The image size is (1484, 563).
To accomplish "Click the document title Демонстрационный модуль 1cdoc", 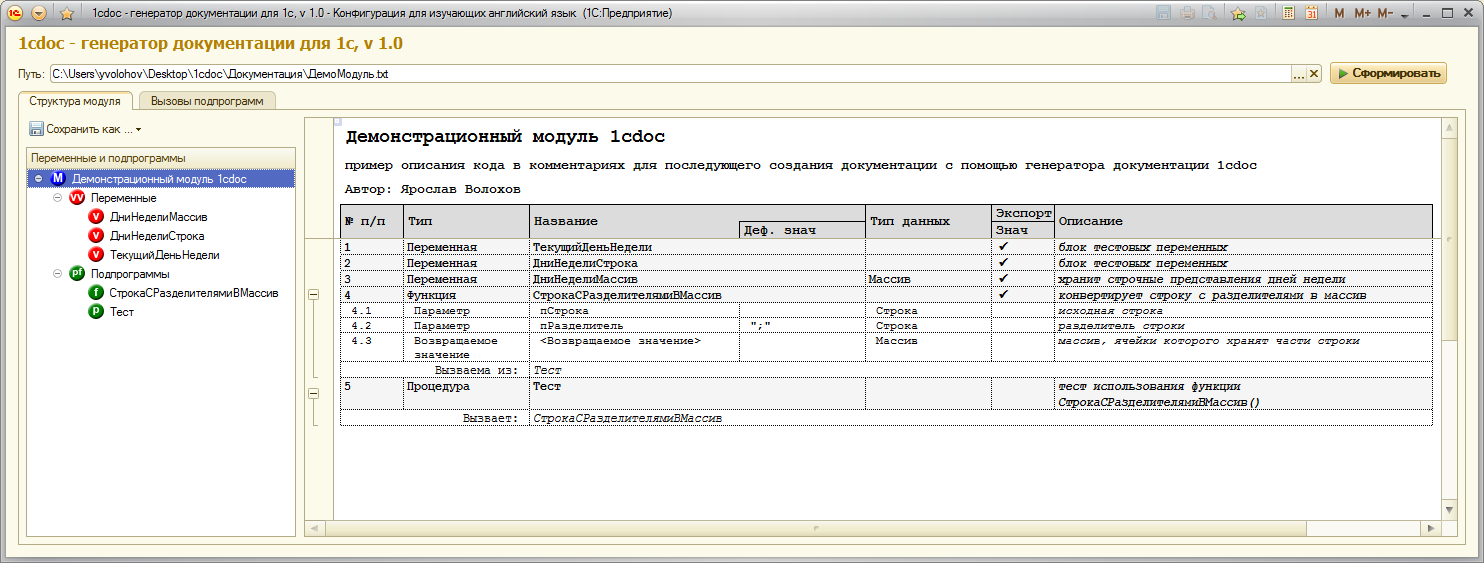I will click(x=505, y=137).
